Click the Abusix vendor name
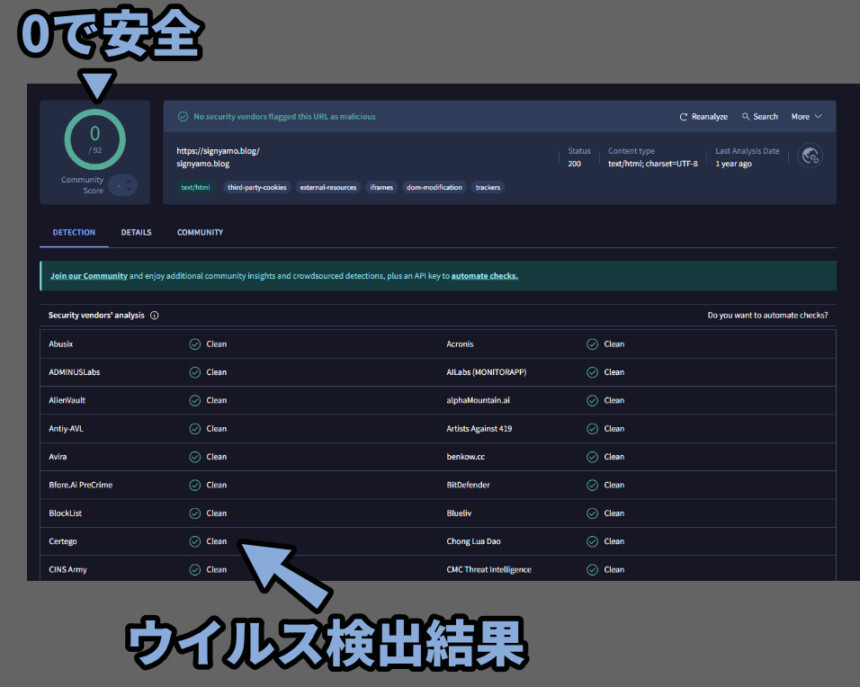This screenshot has width=860, height=687. pos(61,344)
